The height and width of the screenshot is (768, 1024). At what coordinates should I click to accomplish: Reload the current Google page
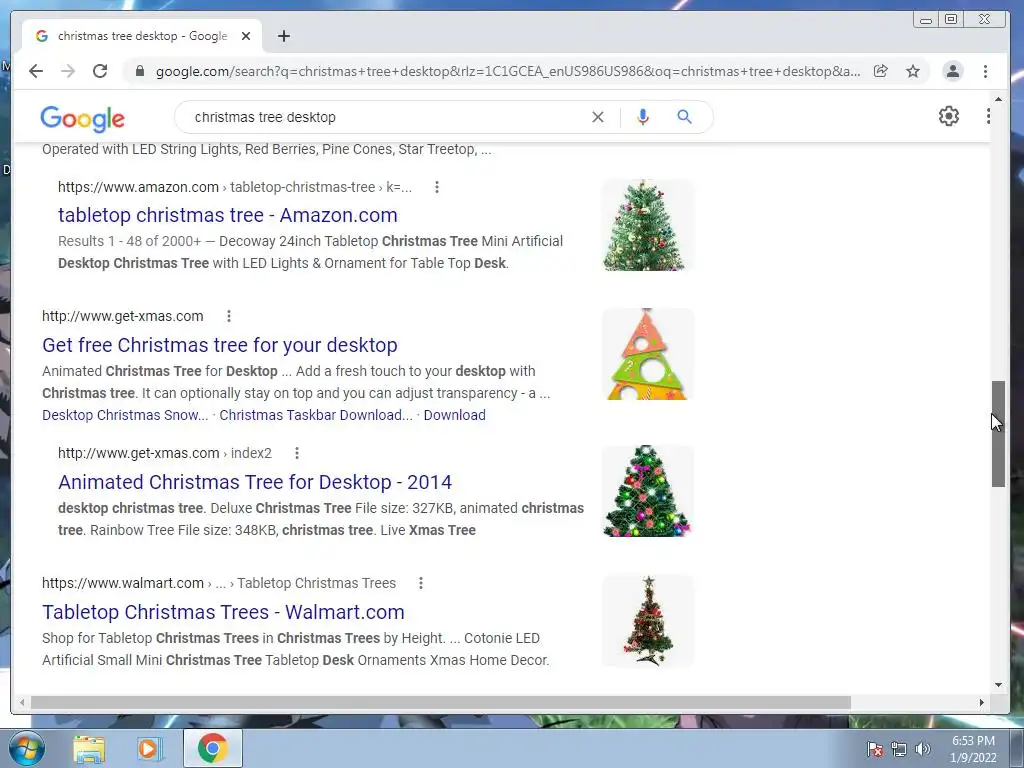100,71
